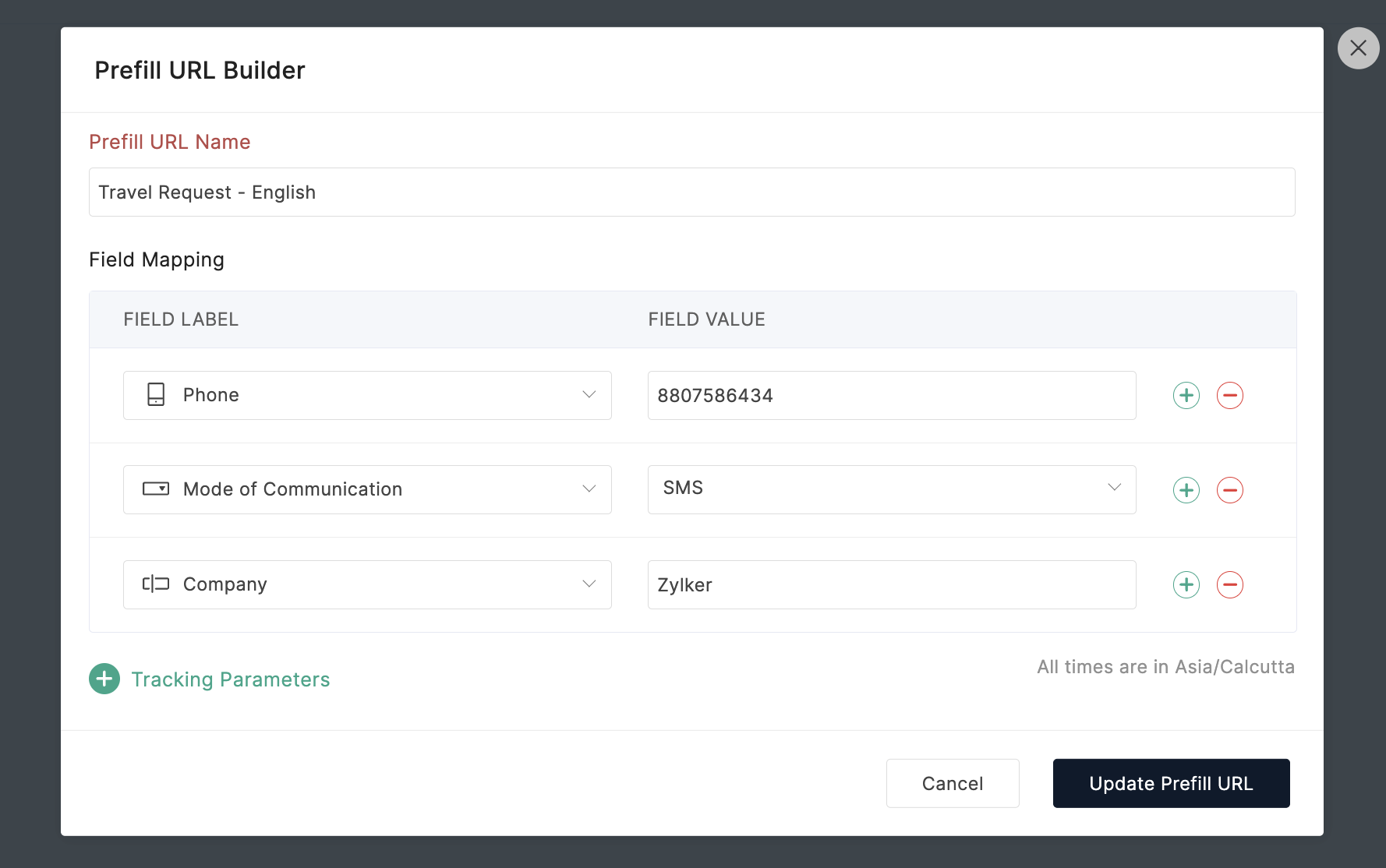This screenshot has width=1386, height=868.
Task: Click the phone number value field
Action: [891, 396]
